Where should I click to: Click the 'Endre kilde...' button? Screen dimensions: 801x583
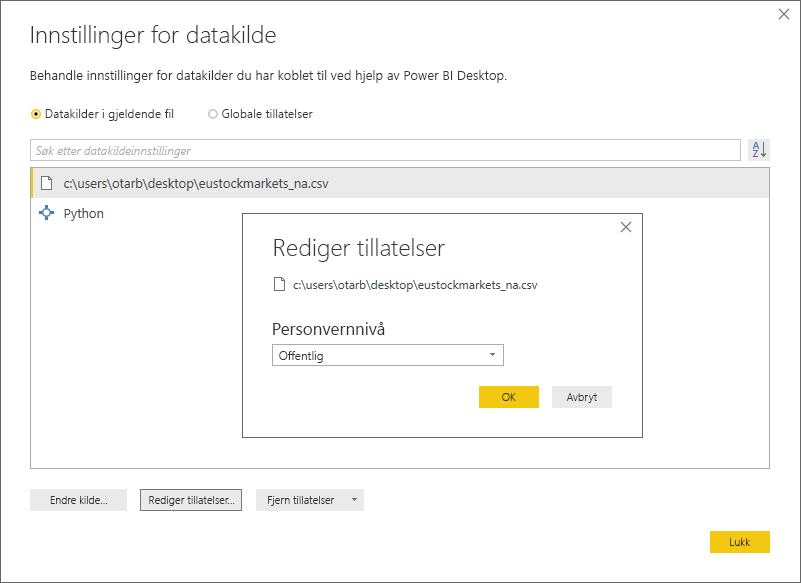(78, 500)
